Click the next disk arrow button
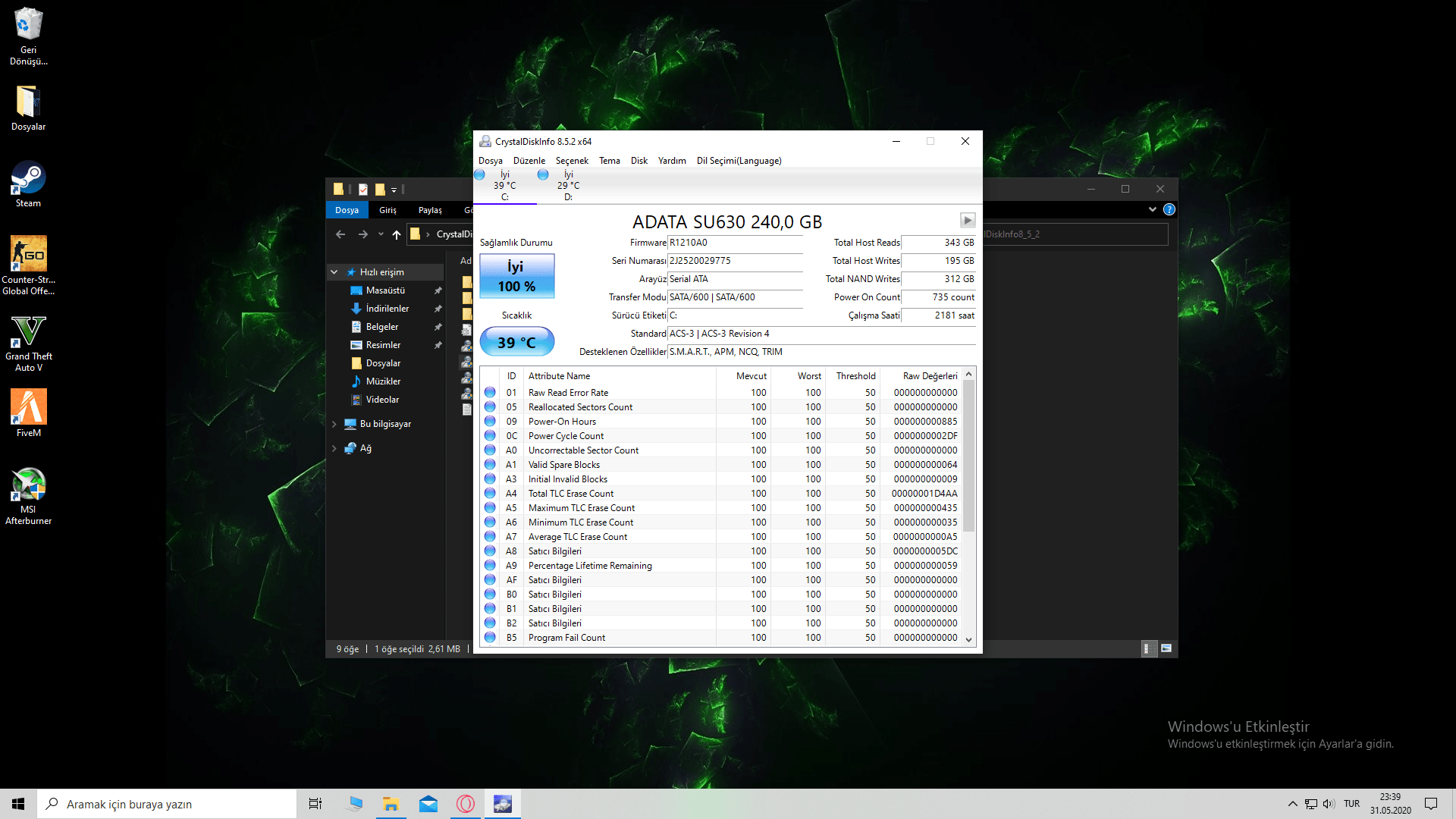Screen dimensions: 1456x819 (x=967, y=220)
